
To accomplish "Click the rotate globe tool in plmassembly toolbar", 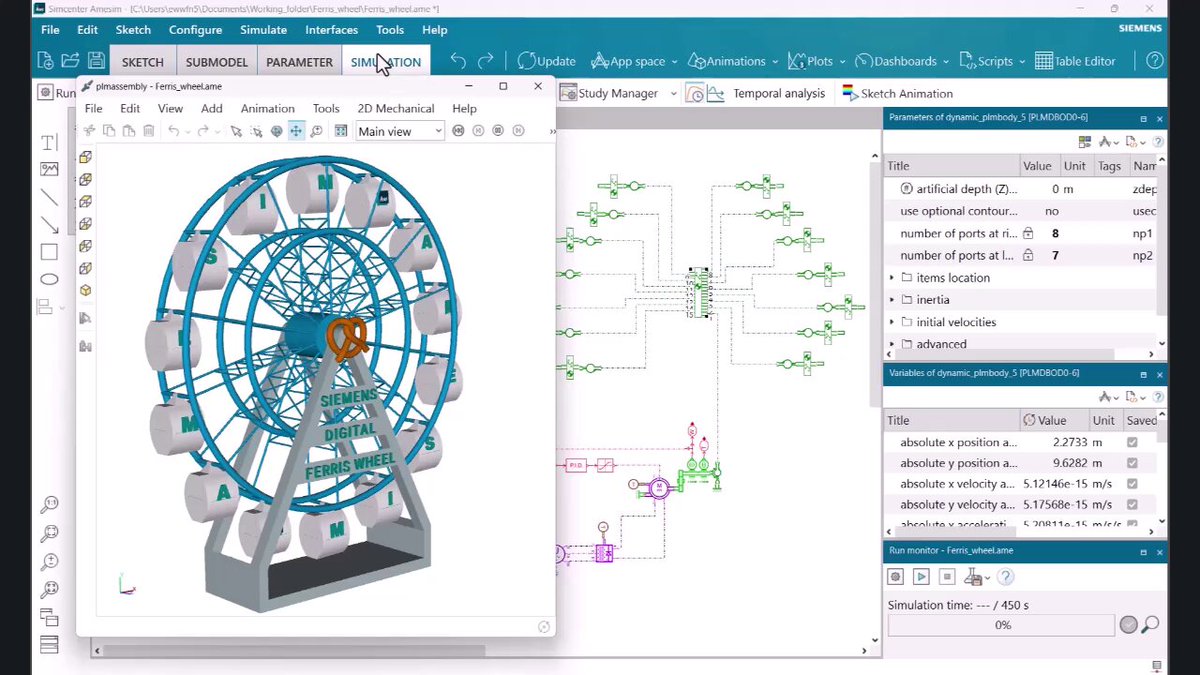I will click(277, 131).
